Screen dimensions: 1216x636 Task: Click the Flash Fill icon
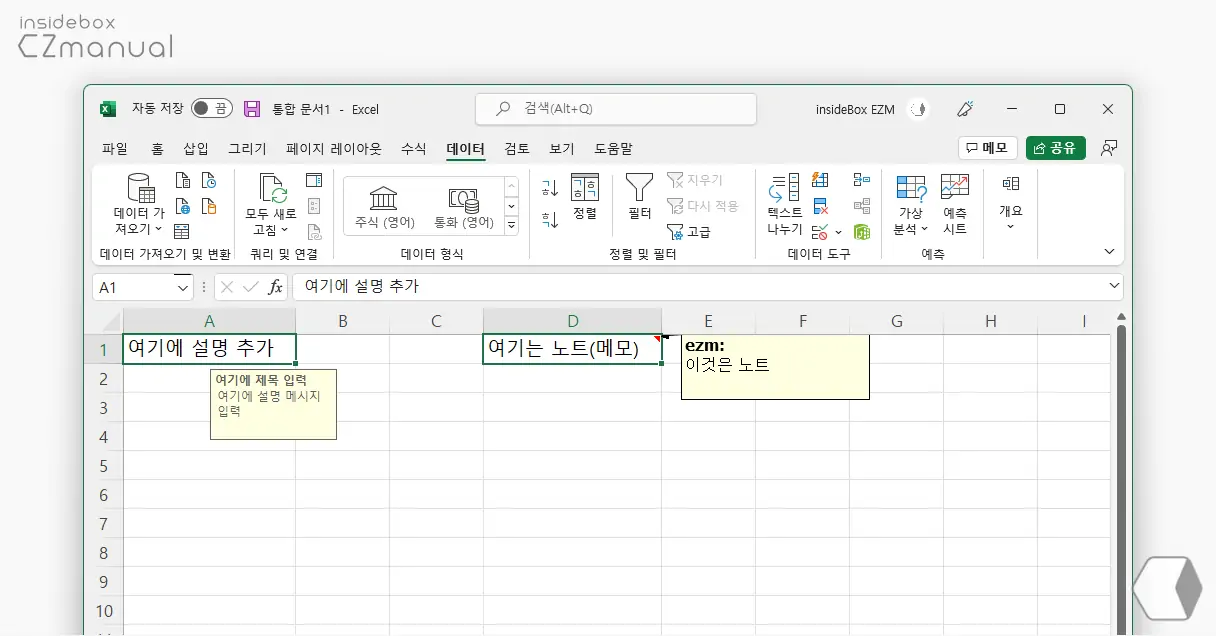click(x=821, y=180)
